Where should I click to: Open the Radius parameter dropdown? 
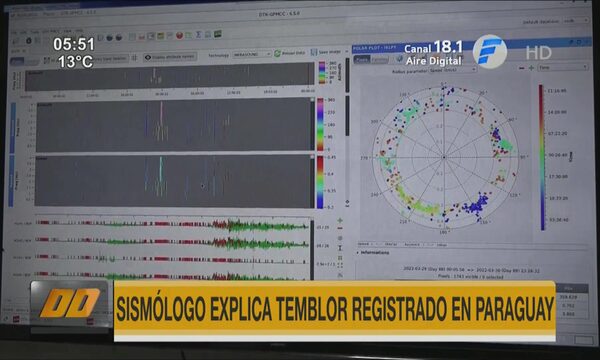pos(452,70)
